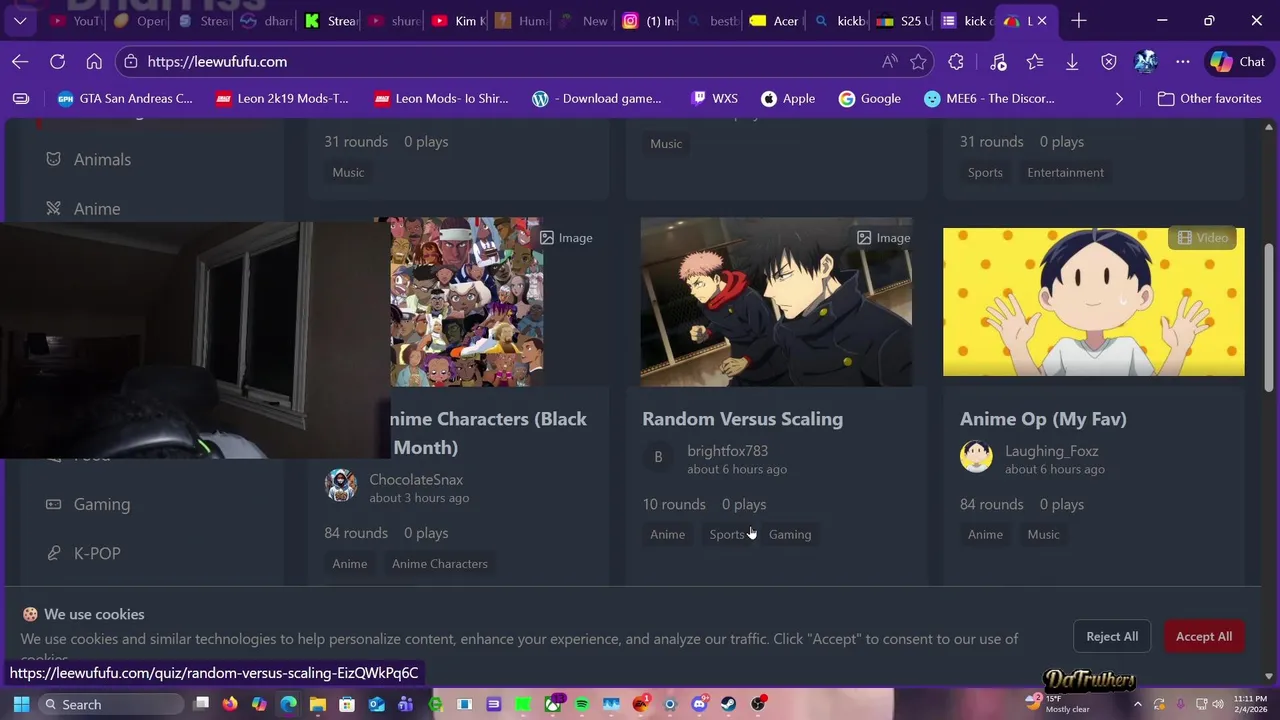
Task: Click the read aloud icon in address bar
Action: click(x=889, y=62)
